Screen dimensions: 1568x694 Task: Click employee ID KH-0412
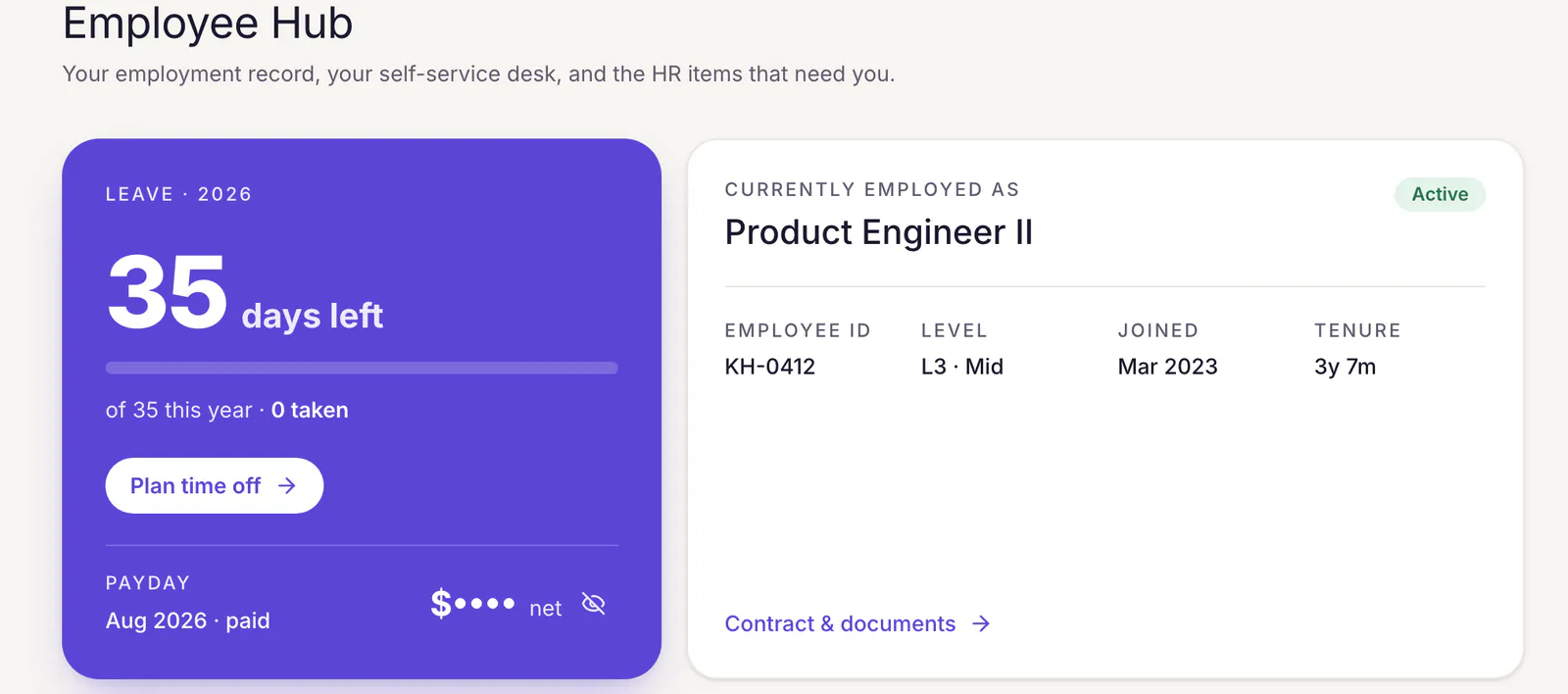coord(770,367)
